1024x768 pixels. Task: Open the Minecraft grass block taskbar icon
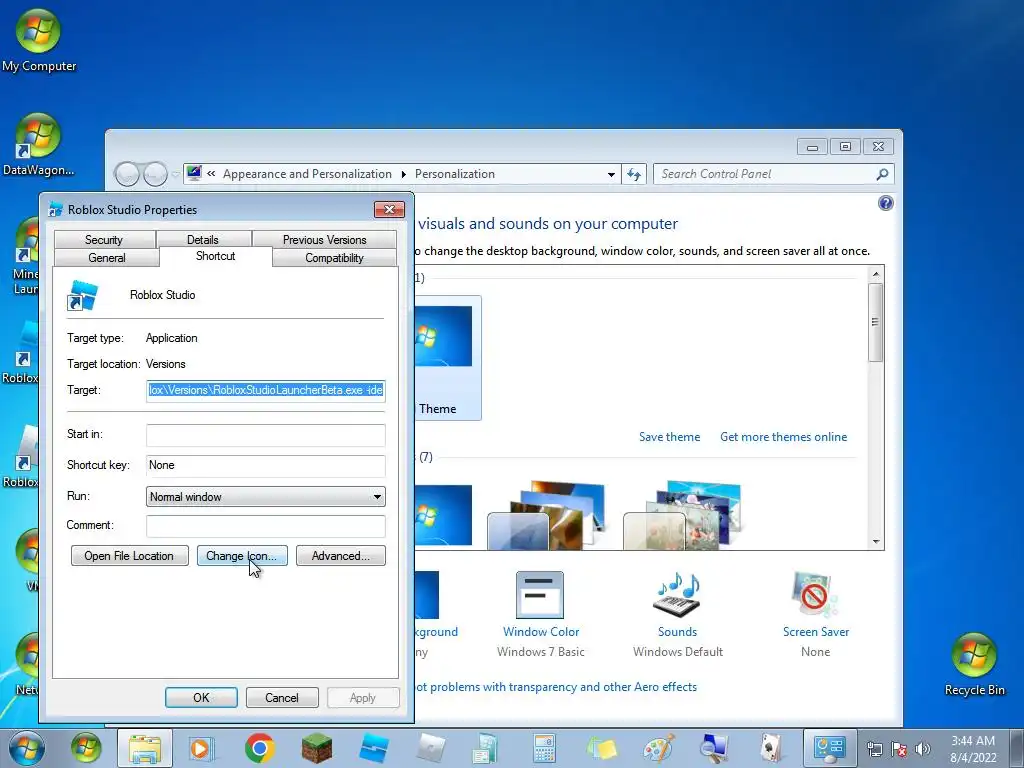[x=317, y=748]
